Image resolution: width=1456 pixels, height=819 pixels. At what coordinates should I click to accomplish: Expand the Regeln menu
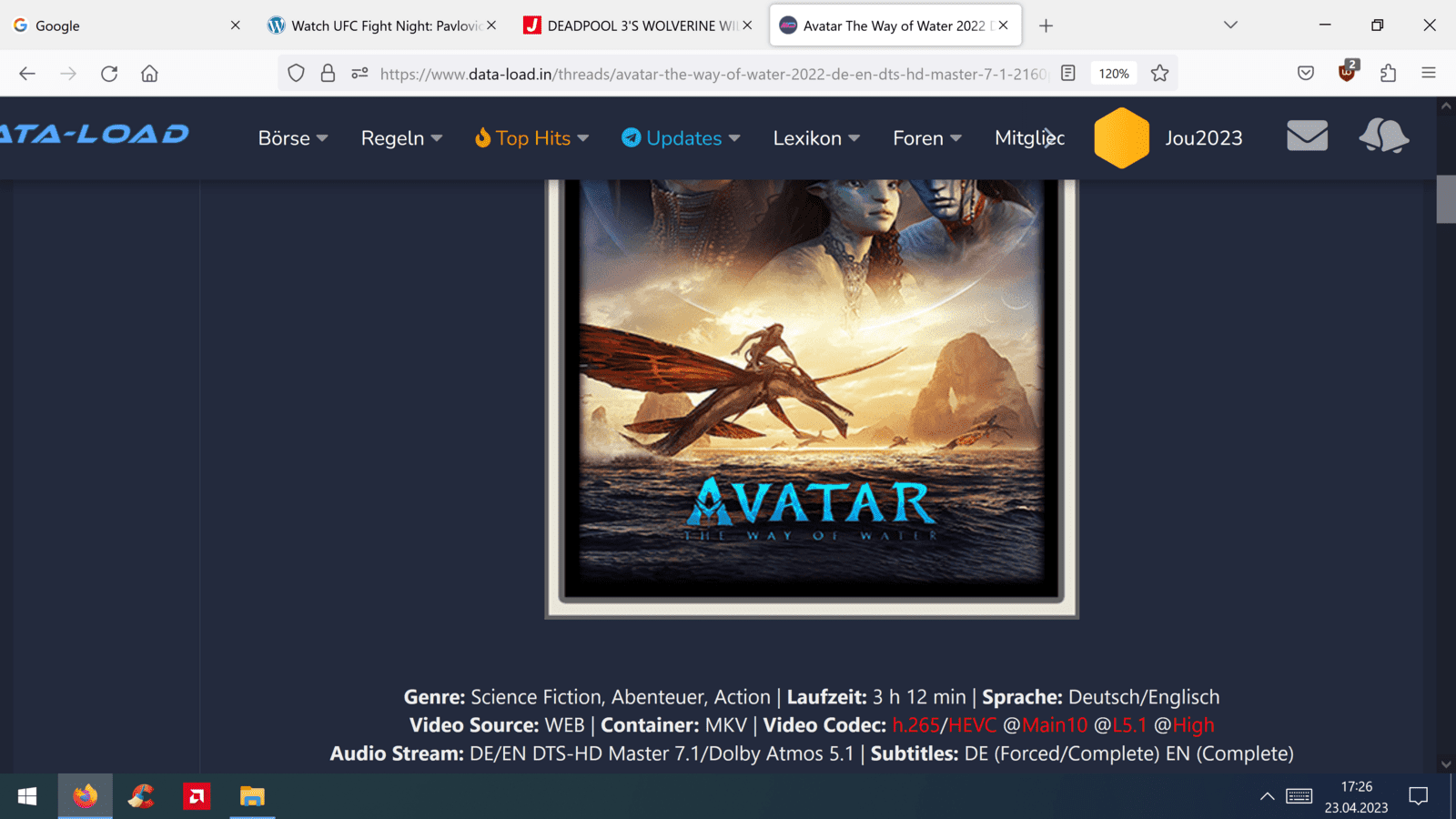tap(401, 138)
